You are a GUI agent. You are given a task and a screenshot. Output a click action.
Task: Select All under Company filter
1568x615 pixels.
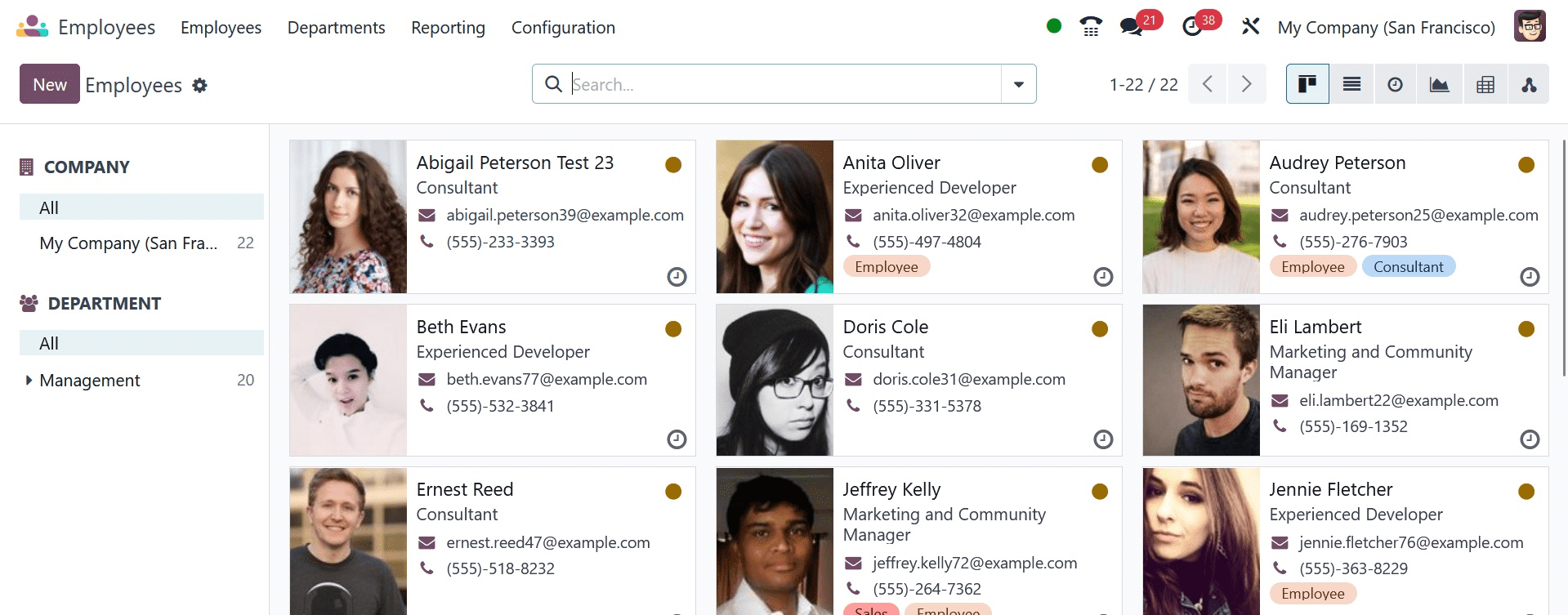[141, 207]
